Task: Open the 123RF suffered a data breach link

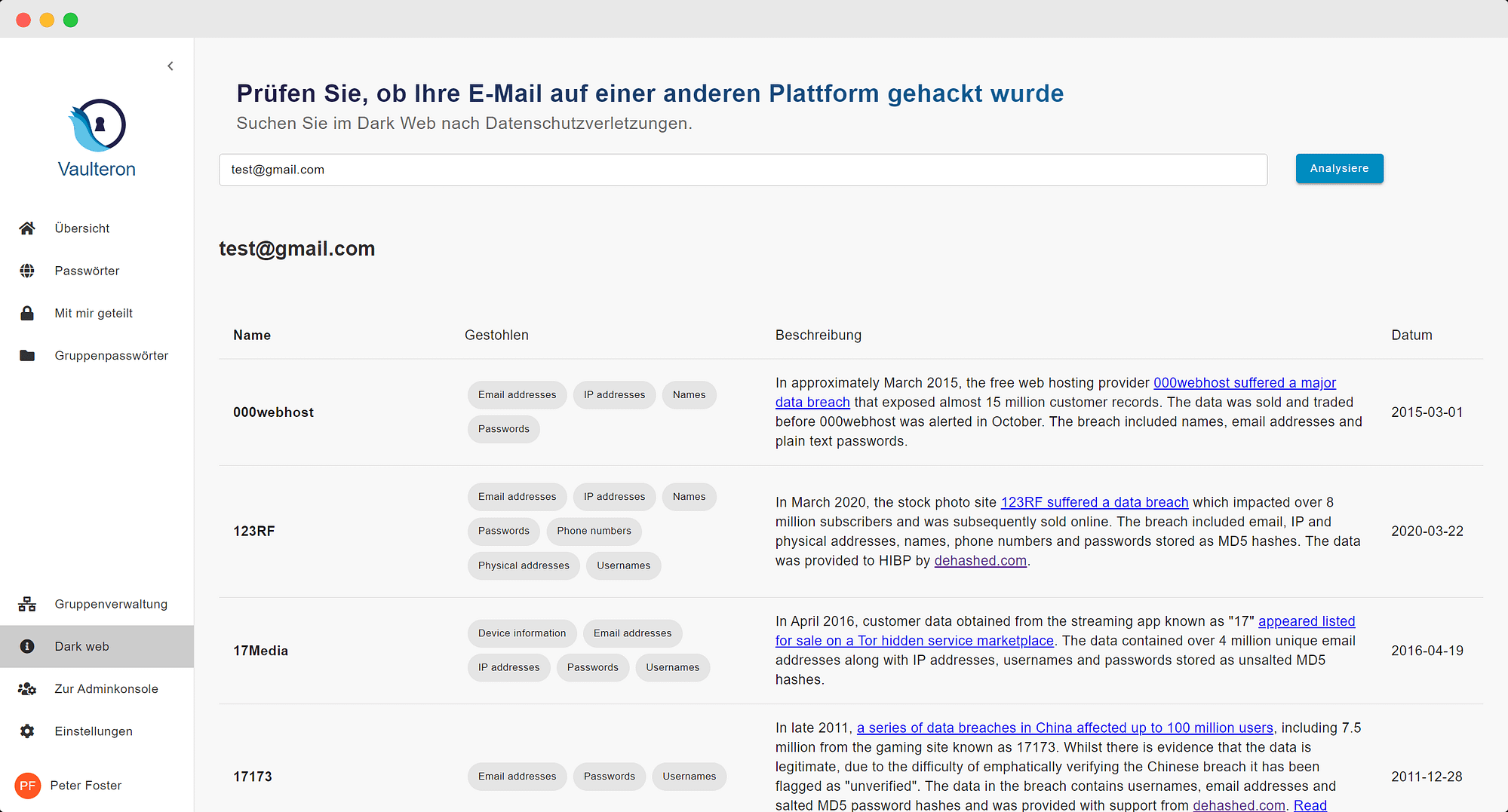Action: [x=1095, y=502]
